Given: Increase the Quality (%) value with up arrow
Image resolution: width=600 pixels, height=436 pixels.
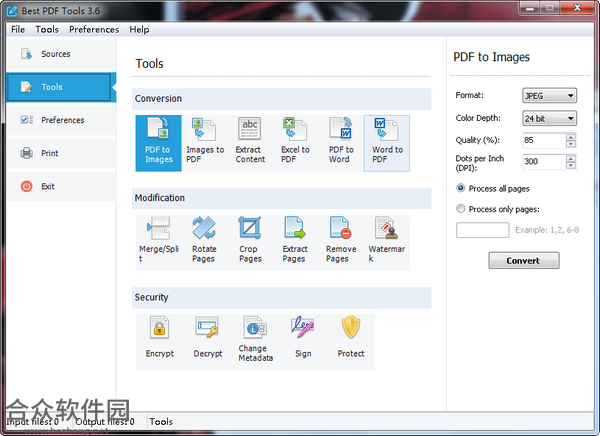Looking at the screenshot, I should tap(571, 137).
